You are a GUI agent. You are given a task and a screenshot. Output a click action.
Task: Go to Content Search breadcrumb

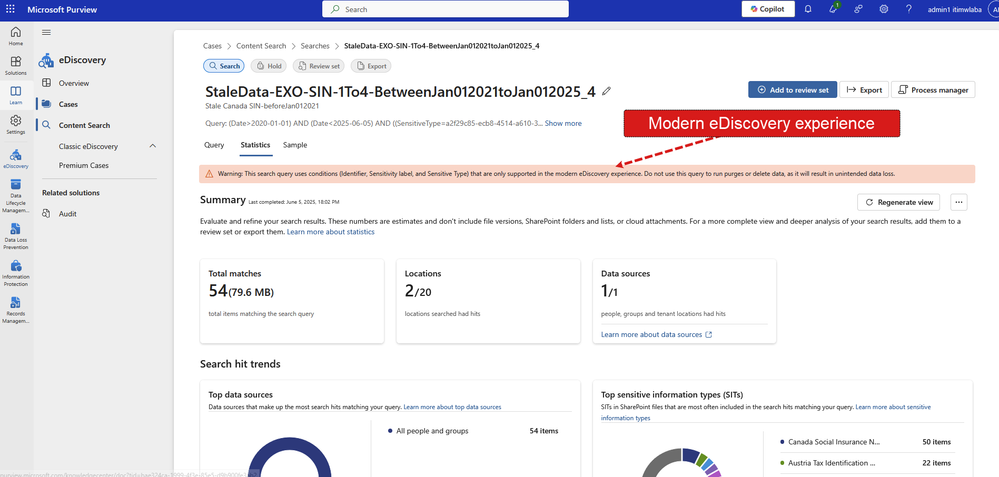tap(261, 46)
